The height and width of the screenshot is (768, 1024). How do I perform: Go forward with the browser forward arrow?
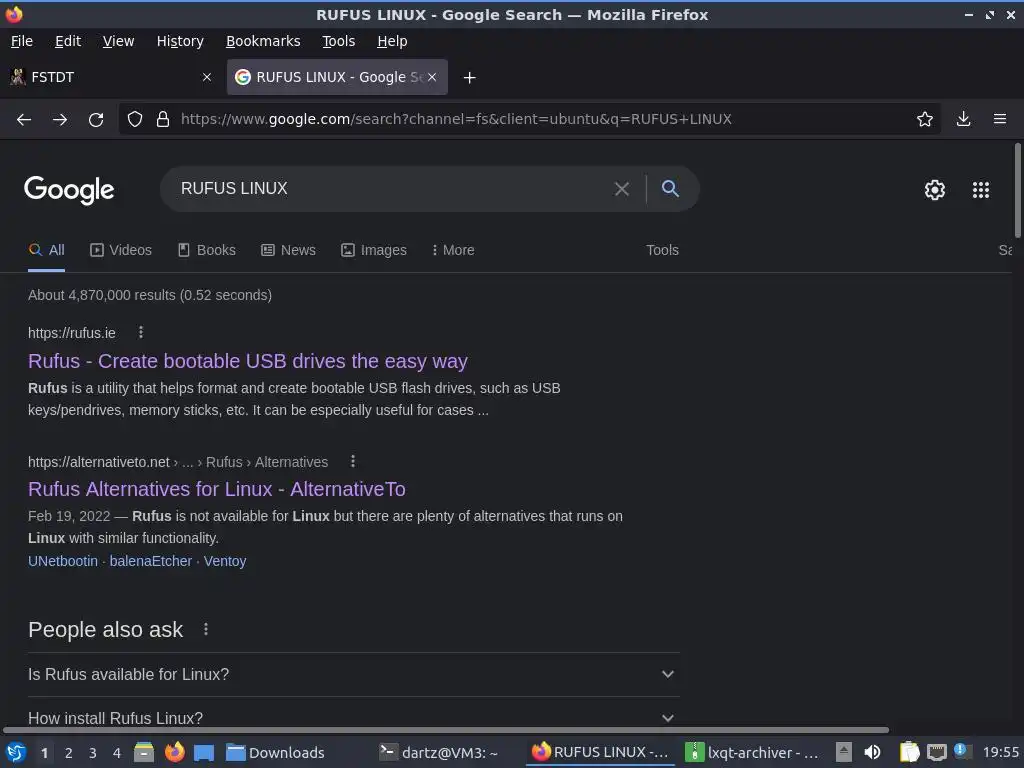[x=60, y=120]
